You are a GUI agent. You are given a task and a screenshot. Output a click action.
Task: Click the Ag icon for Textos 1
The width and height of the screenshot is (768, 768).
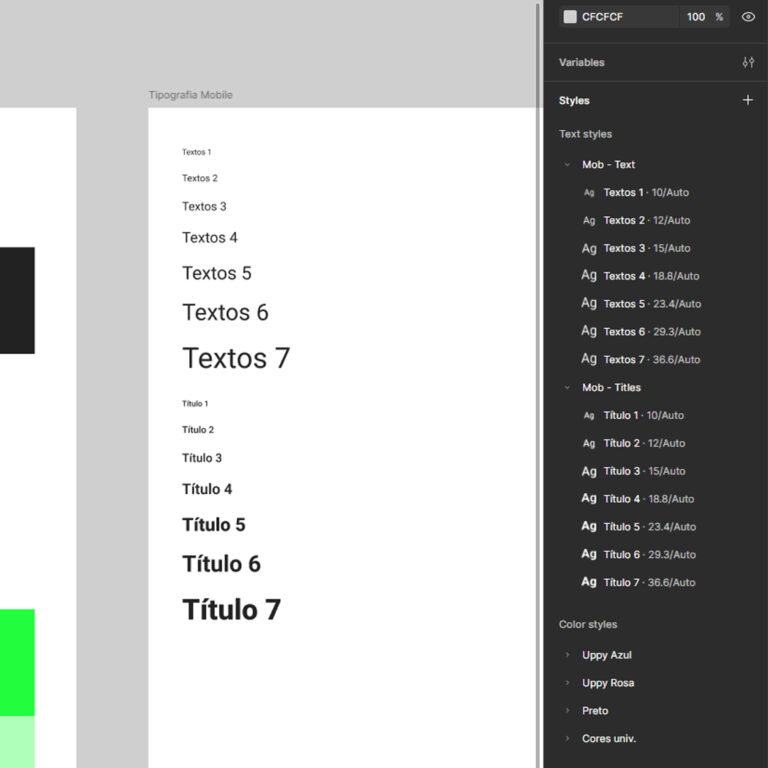click(589, 193)
